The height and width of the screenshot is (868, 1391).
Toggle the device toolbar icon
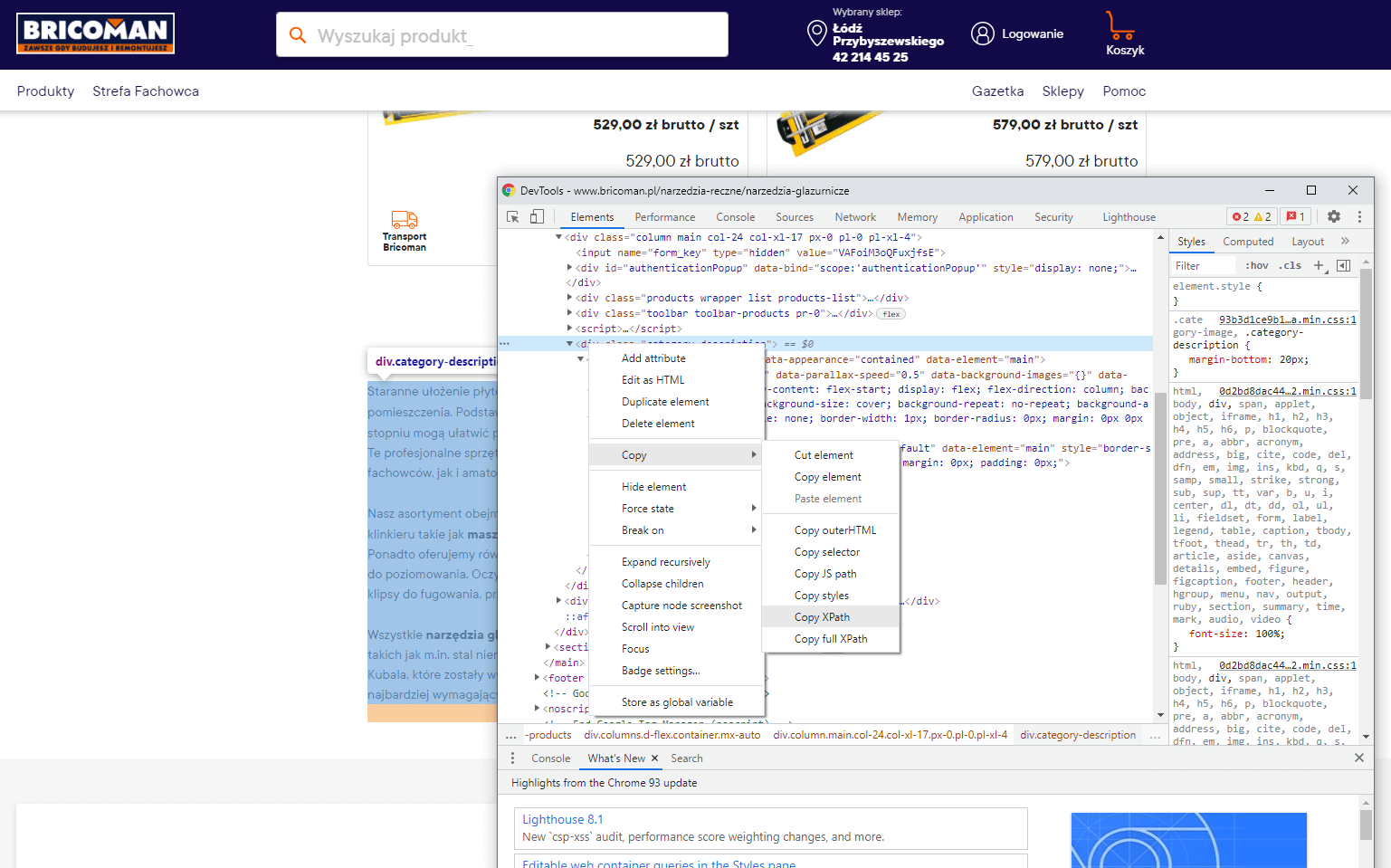537,217
